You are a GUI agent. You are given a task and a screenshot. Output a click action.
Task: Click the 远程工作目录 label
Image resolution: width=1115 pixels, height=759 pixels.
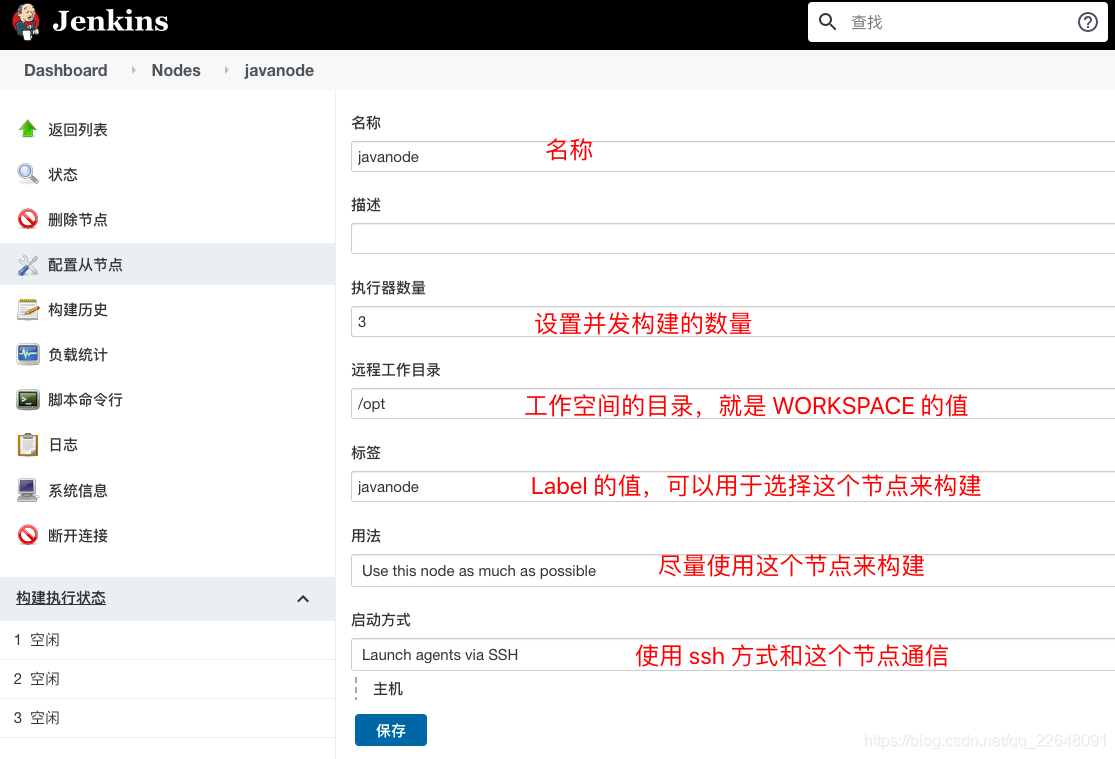396,370
